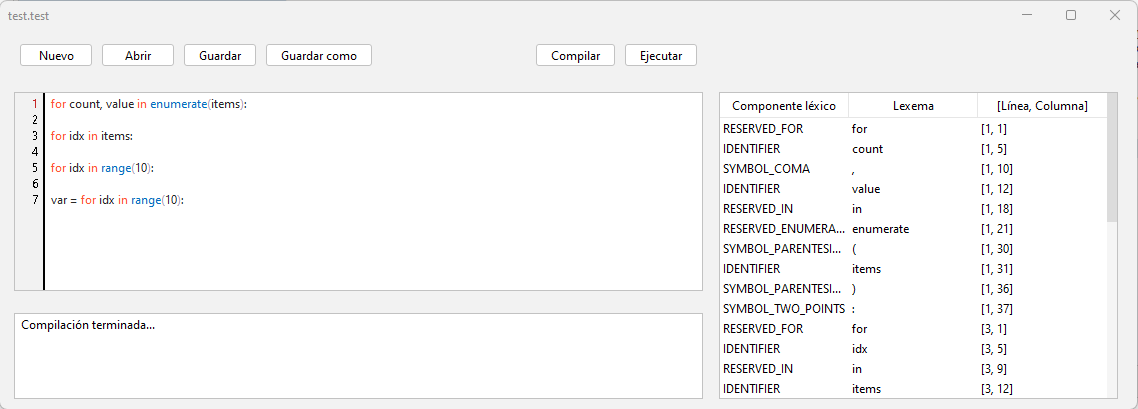
Task: Save the file with Guardar
Action: click(220, 55)
